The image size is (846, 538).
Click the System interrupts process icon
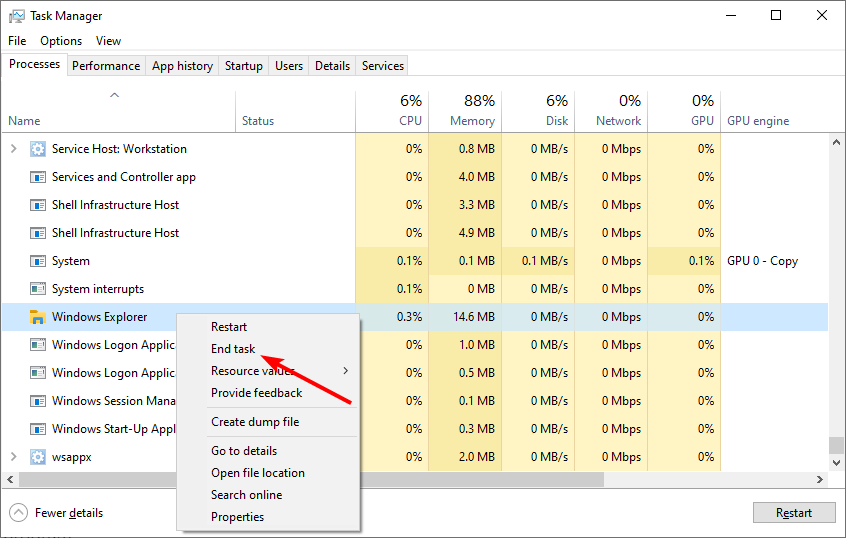[38, 289]
